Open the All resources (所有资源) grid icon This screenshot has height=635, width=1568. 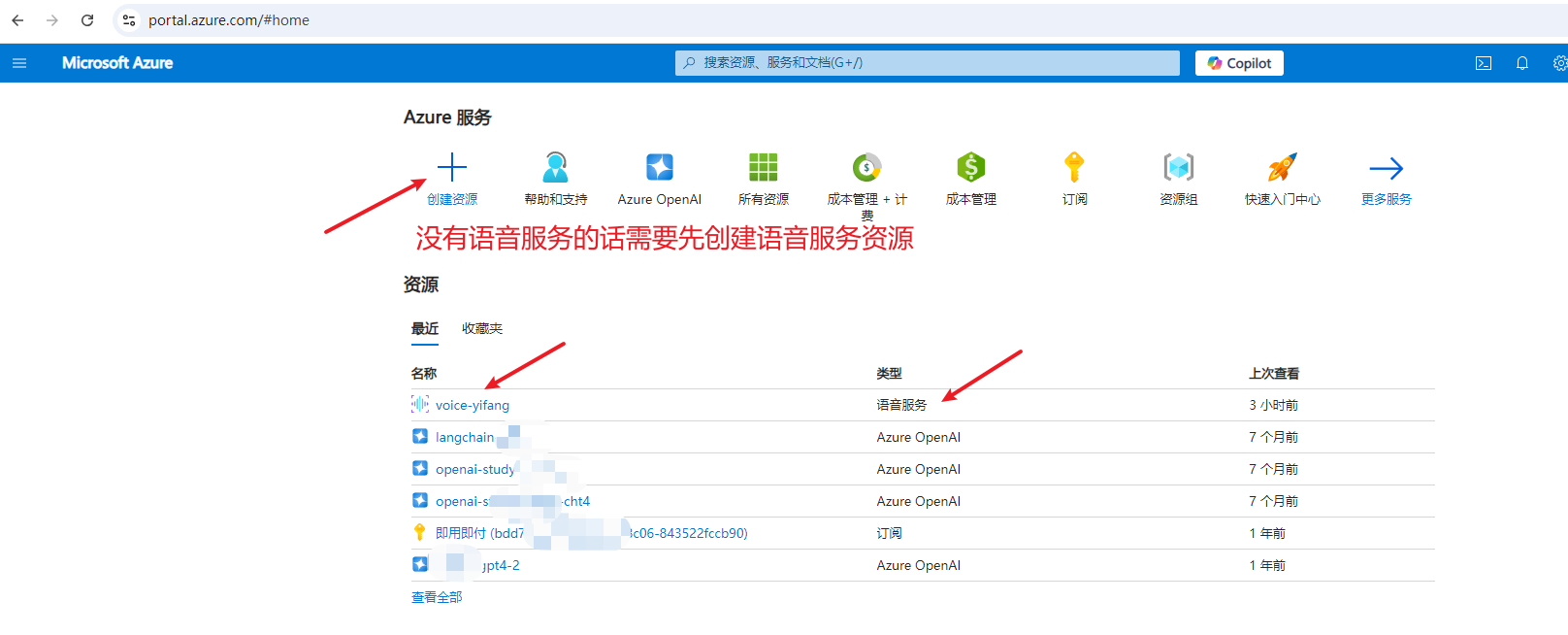[x=764, y=167]
